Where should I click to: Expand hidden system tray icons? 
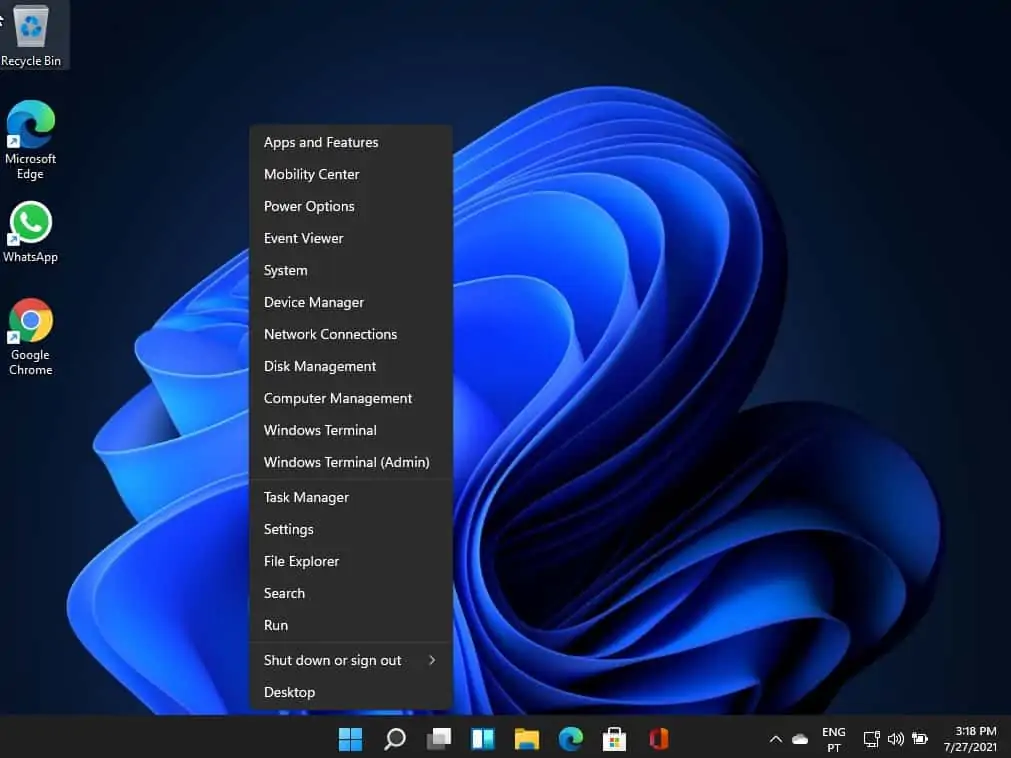(x=776, y=739)
